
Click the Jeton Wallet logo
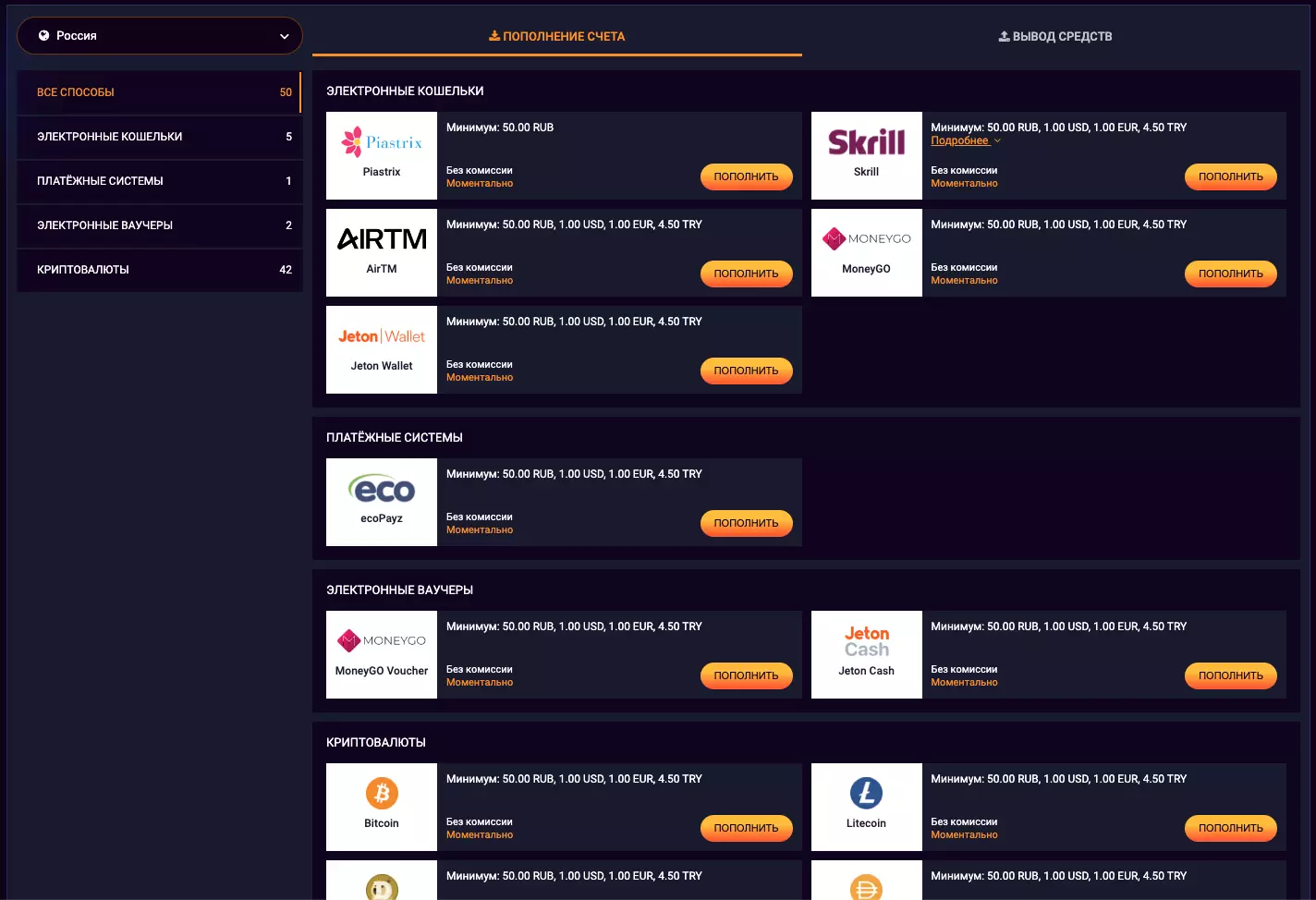click(x=381, y=335)
